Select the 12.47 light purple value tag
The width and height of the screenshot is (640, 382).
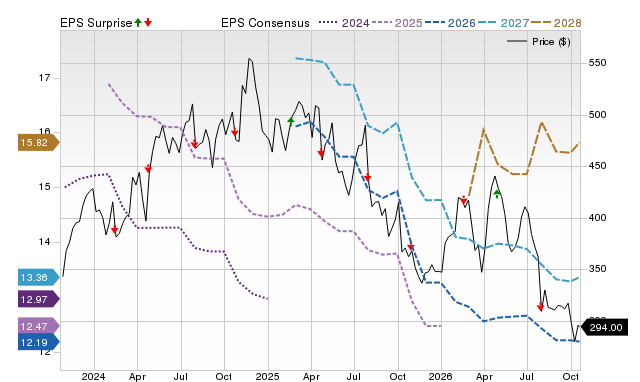coord(39,326)
